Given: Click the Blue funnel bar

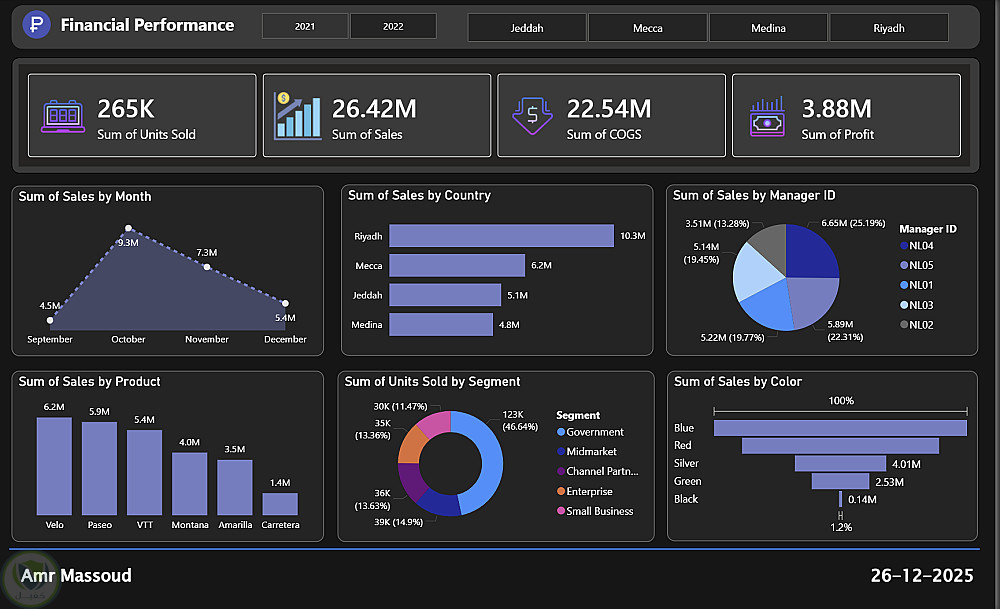Looking at the screenshot, I should click(x=840, y=428).
